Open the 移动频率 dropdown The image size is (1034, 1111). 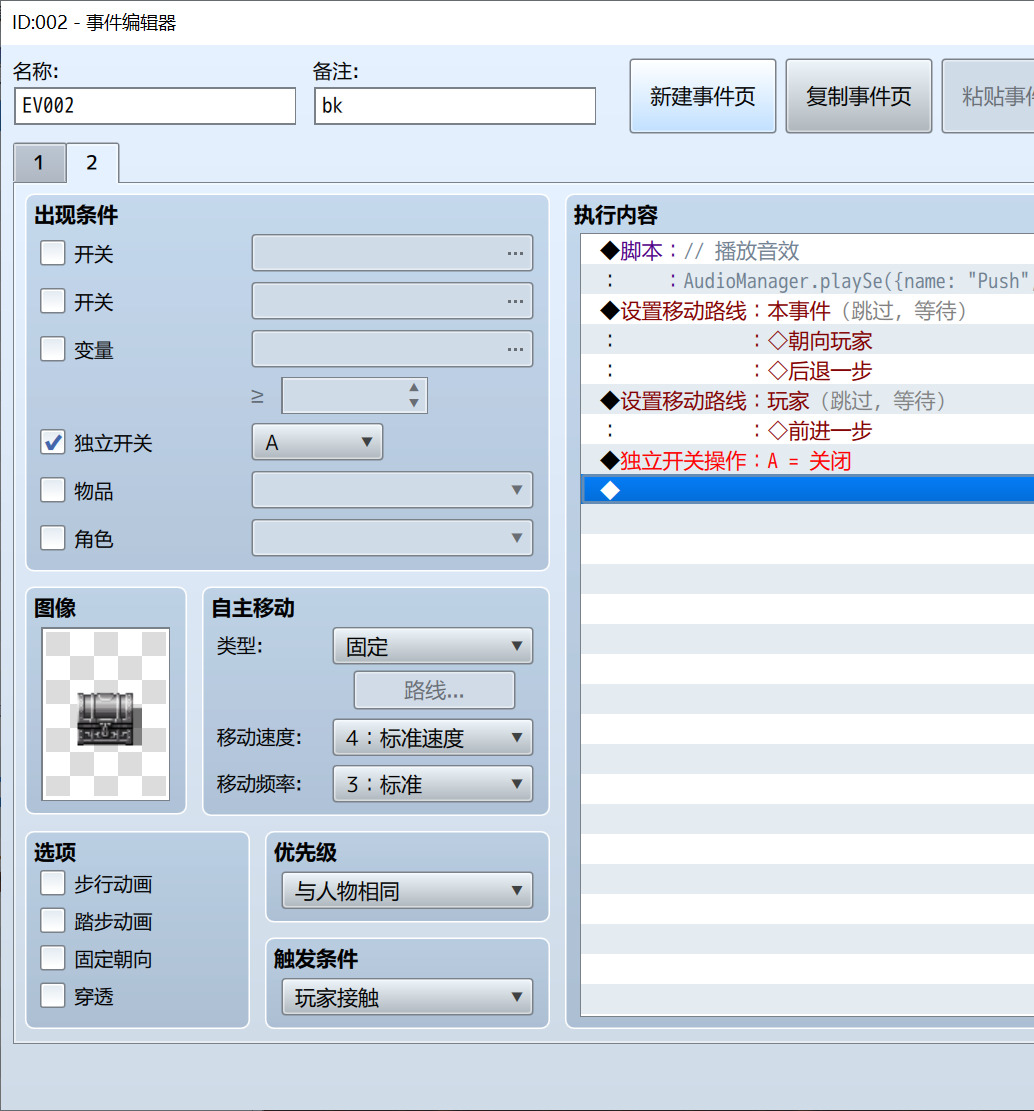coord(433,784)
